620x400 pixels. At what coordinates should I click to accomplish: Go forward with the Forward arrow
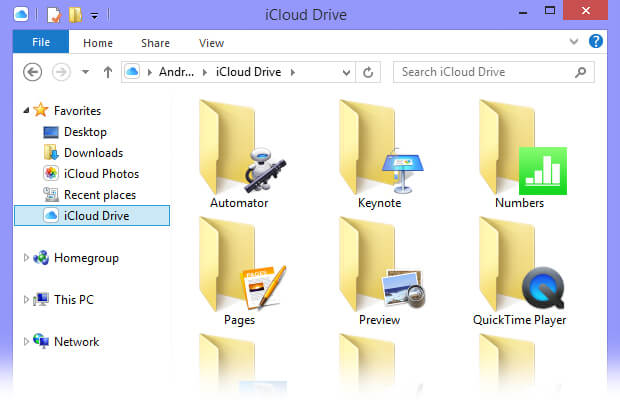(x=61, y=72)
